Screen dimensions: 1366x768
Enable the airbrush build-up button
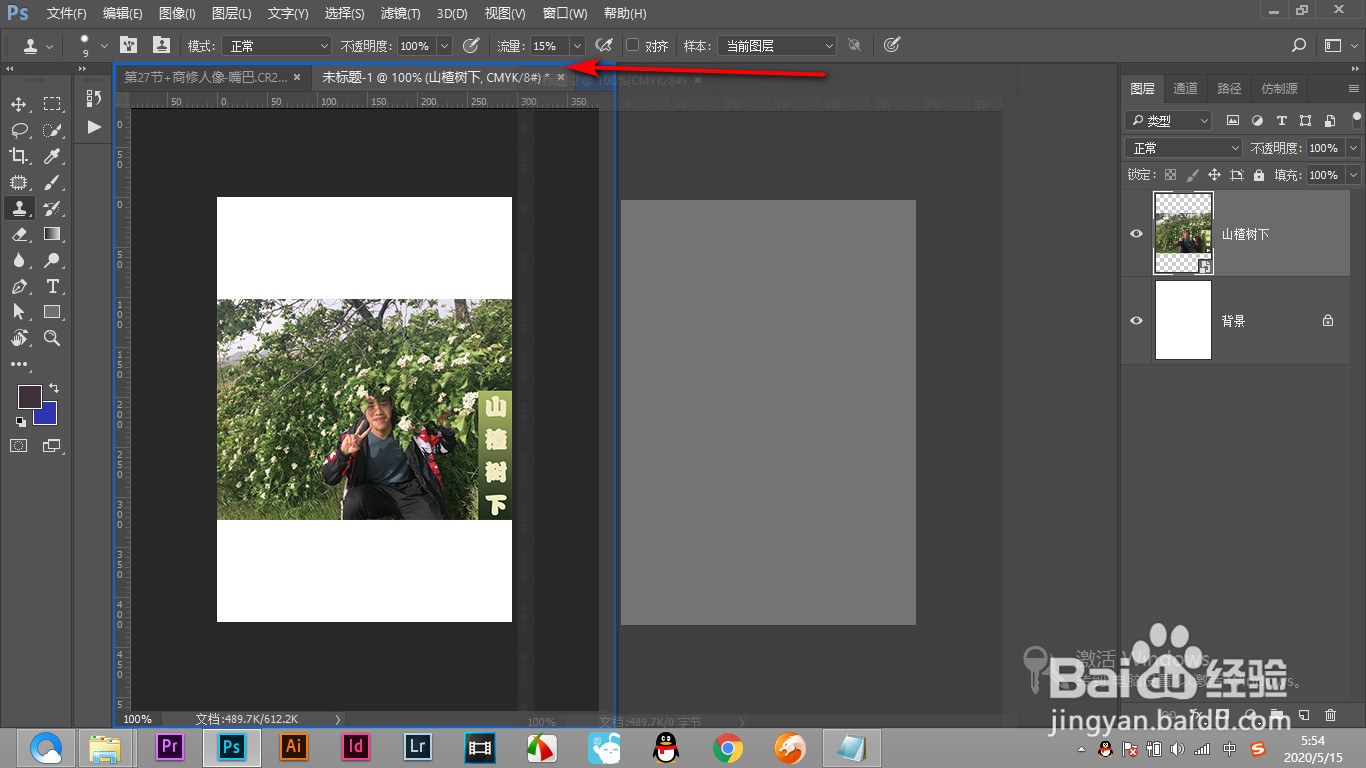coord(604,45)
